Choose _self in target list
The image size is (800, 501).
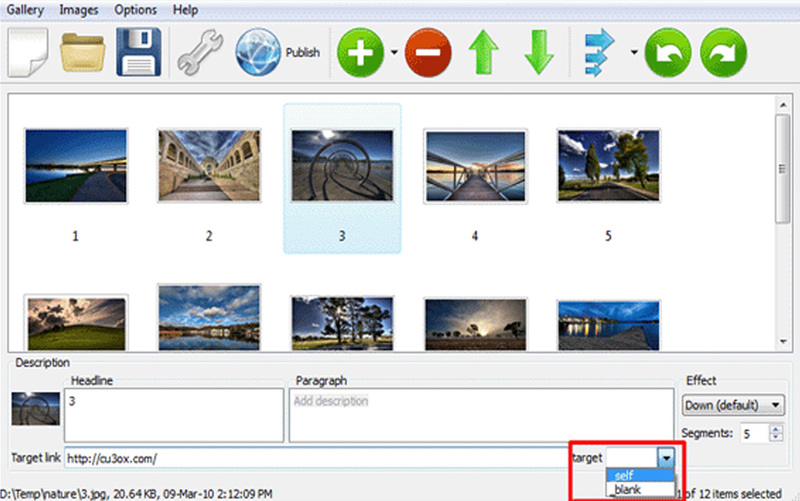pos(640,475)
